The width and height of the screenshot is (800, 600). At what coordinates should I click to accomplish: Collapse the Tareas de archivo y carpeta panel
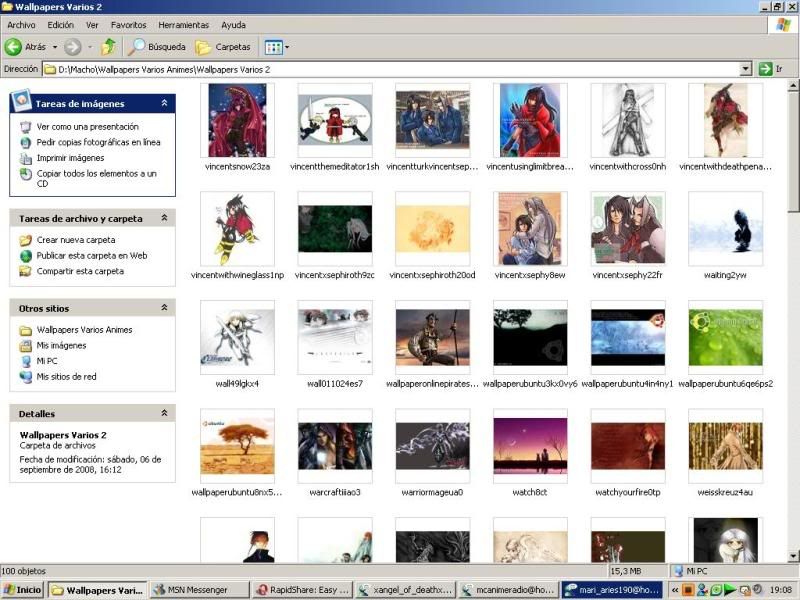(164, 218)
